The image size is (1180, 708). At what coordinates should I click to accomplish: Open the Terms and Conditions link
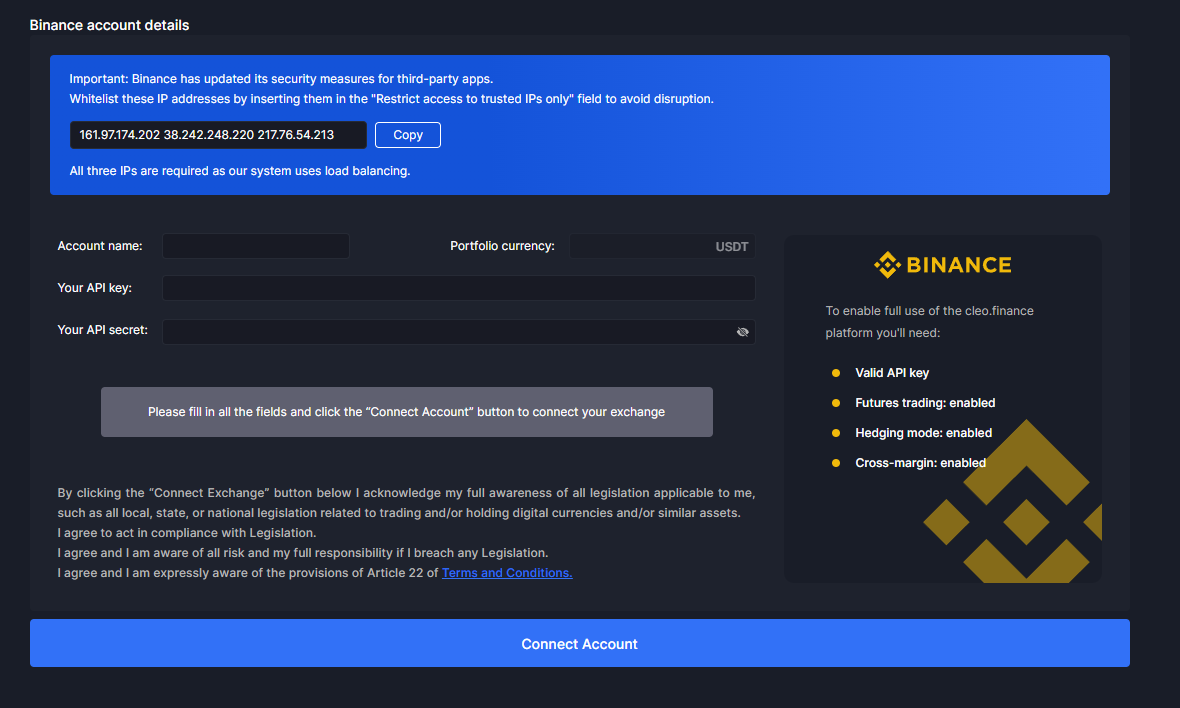[506, 573]
